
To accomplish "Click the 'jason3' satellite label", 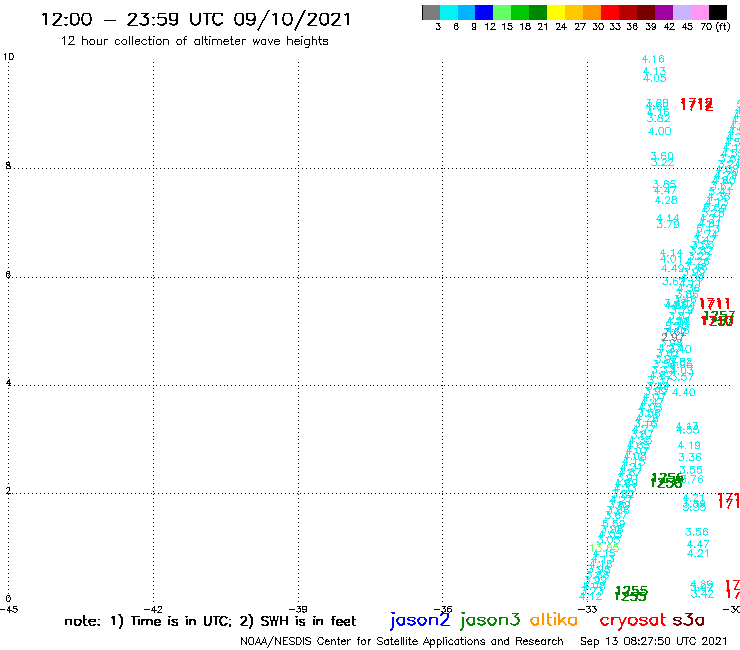I will [x=490, y=620].
